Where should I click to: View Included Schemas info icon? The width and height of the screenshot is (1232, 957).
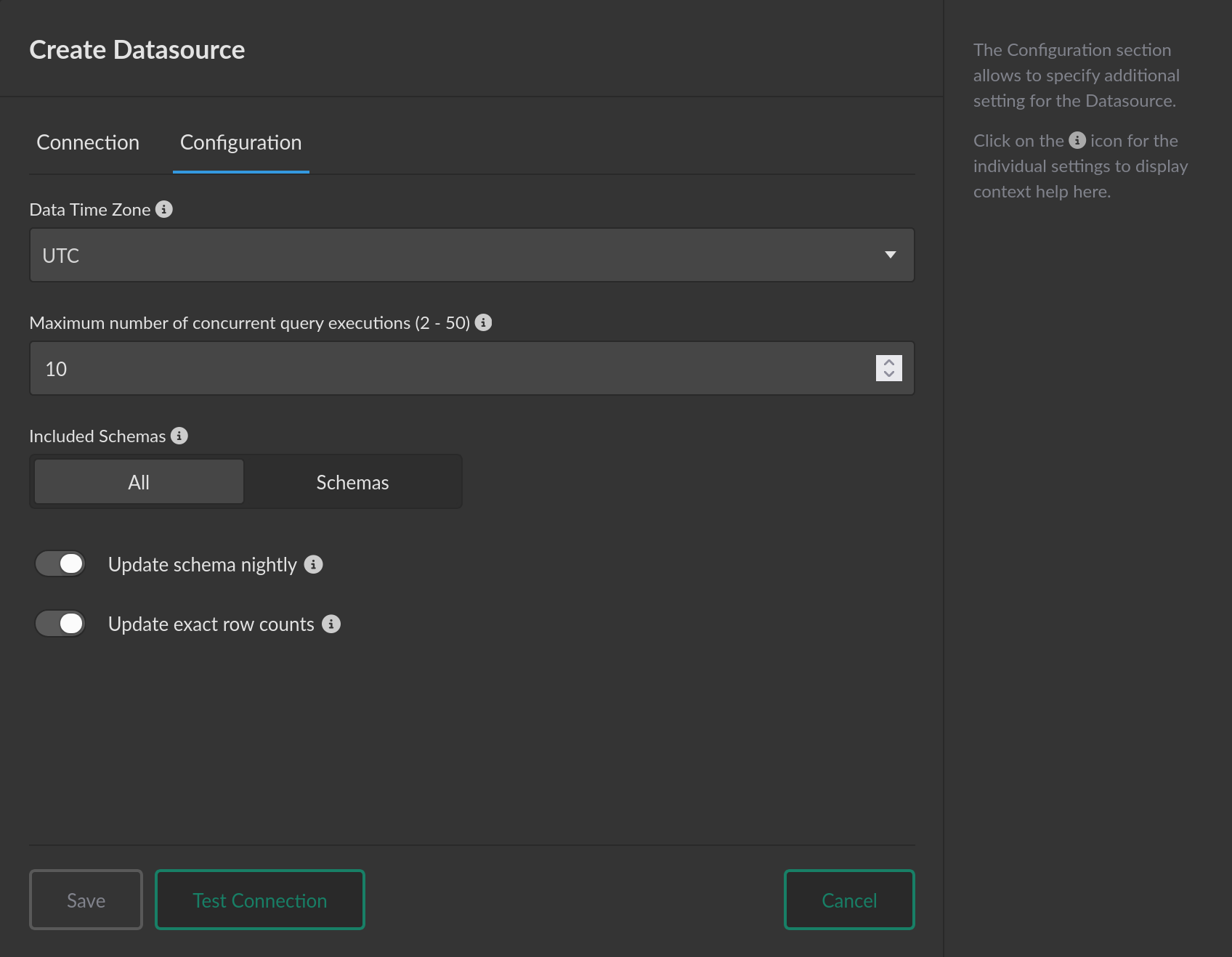coord(179,436)
